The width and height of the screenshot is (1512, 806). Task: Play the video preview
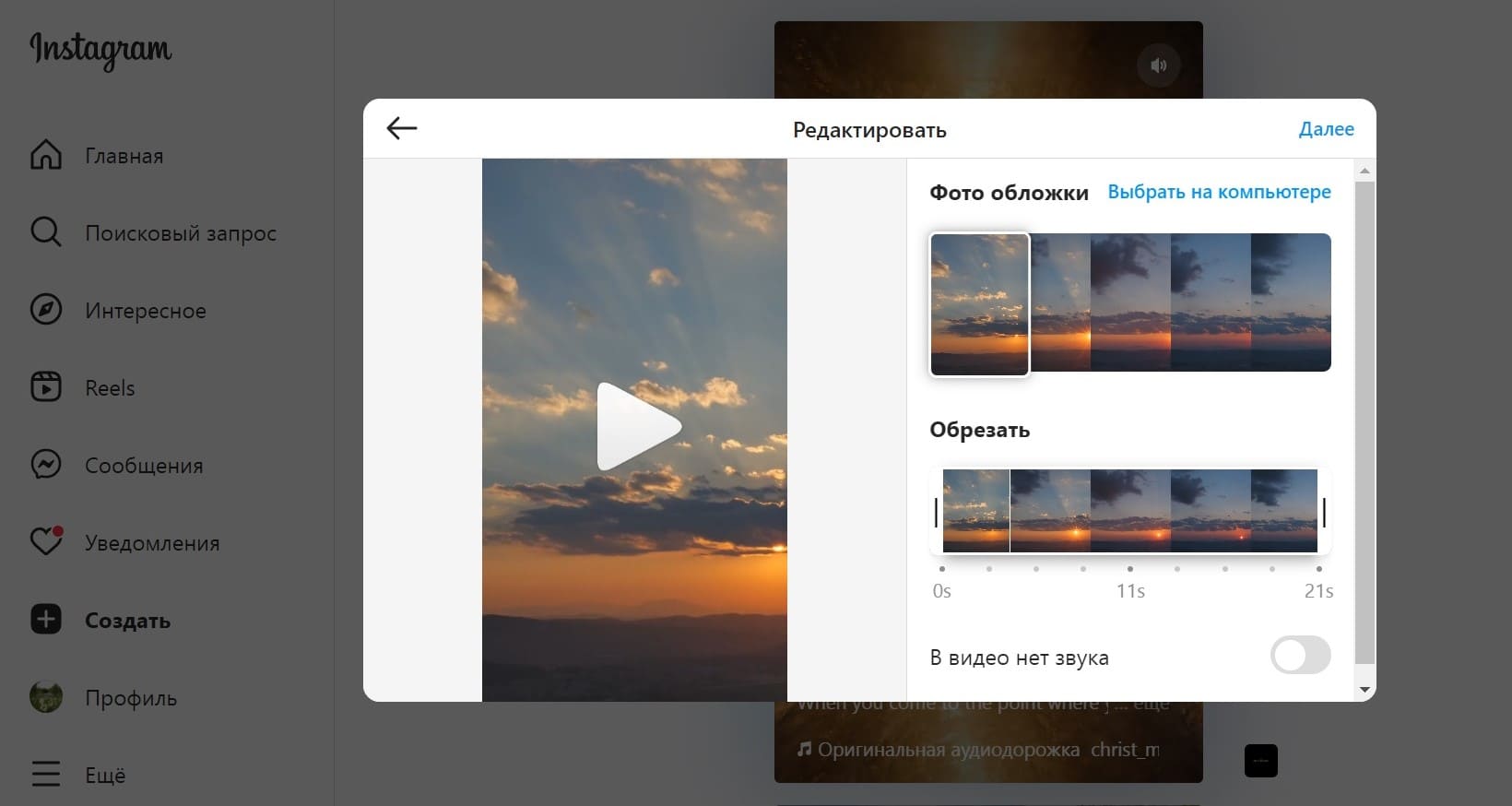point(636,427)
